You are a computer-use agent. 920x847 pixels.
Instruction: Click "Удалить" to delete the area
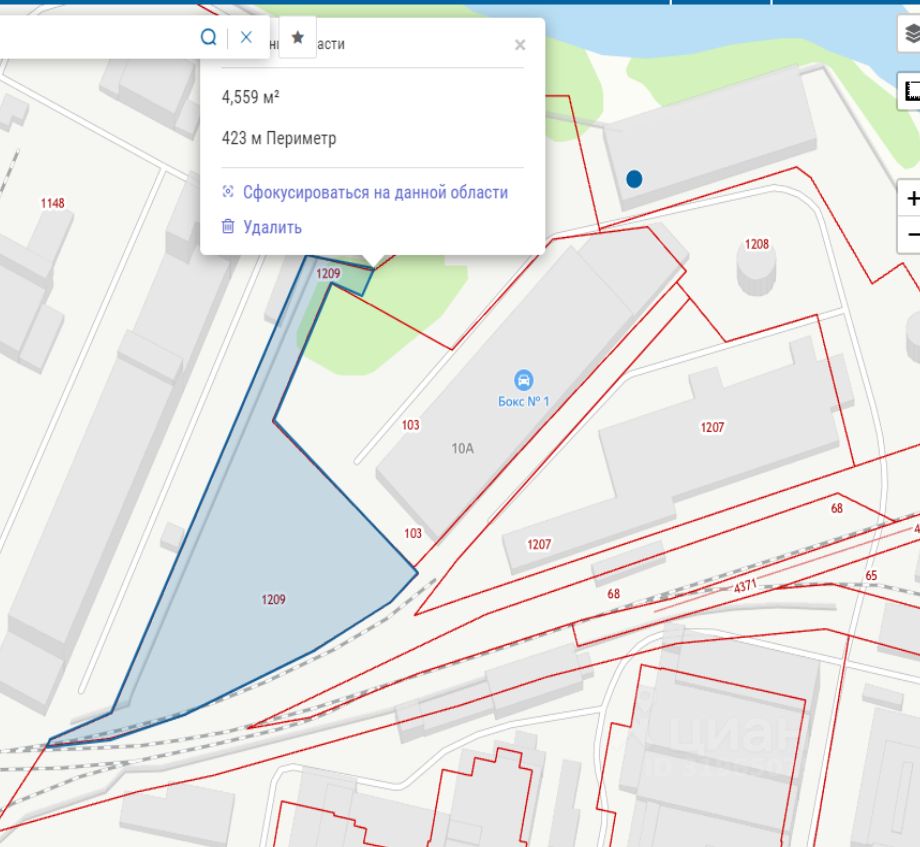[x=272, y=227]
